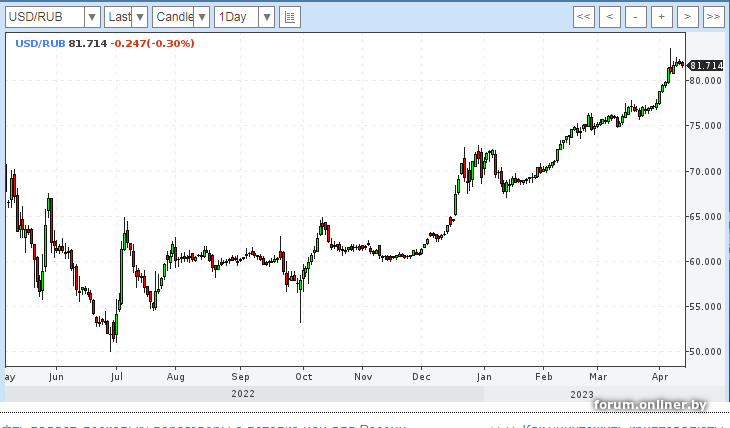Zoom out chart with minus button
This screenshot has height=428, width=730.
tap(635, 17)
